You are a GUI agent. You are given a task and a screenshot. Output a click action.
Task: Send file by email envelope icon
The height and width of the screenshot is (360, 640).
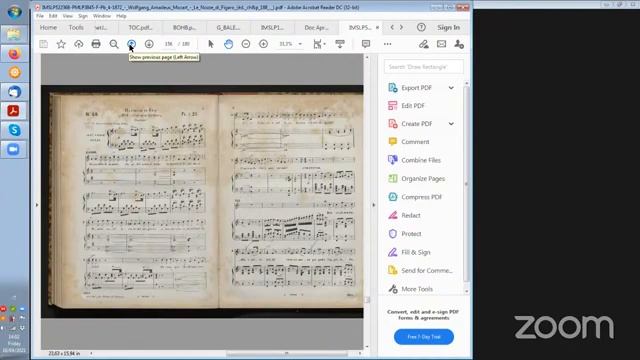tap(441, 44)
